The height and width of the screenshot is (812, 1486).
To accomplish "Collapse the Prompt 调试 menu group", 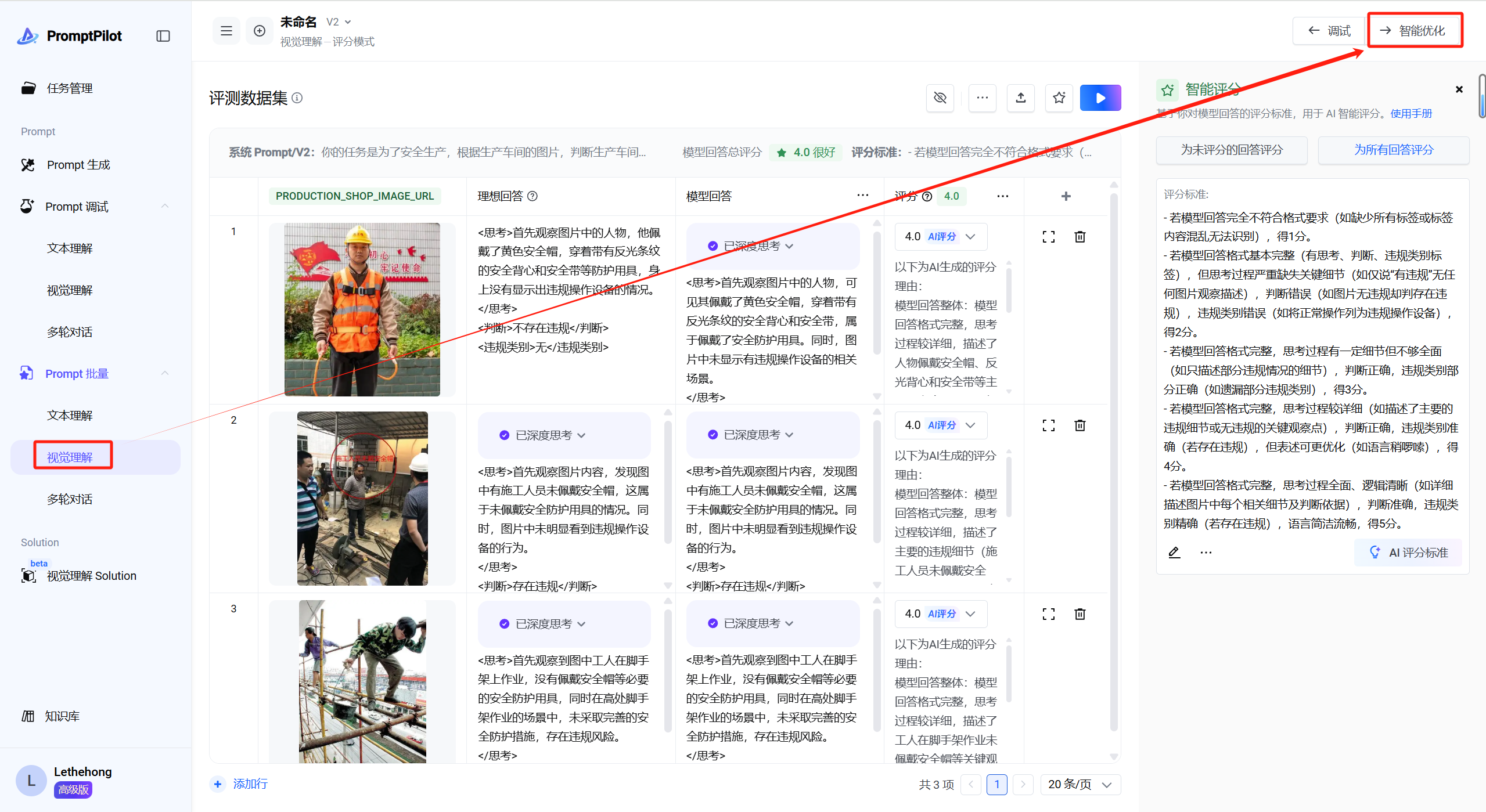I will click(x=165, y=207).
